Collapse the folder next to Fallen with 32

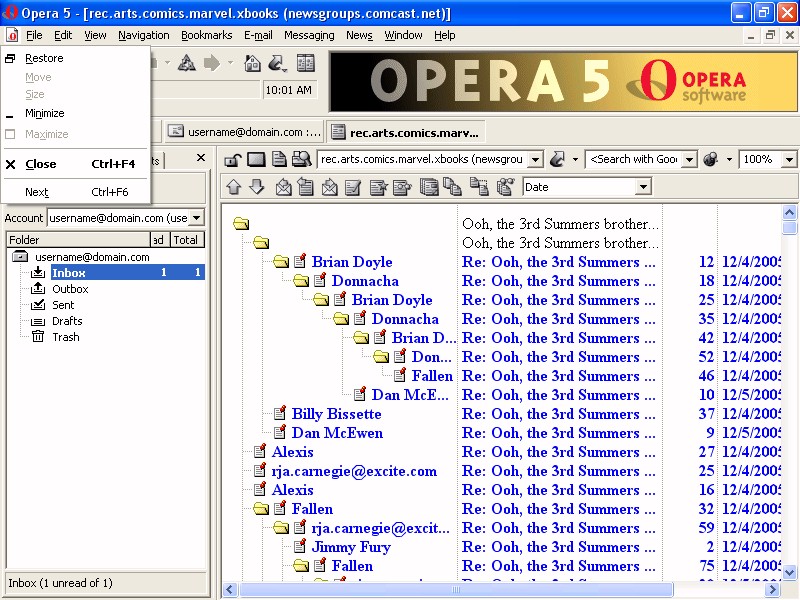click(261, 509)
